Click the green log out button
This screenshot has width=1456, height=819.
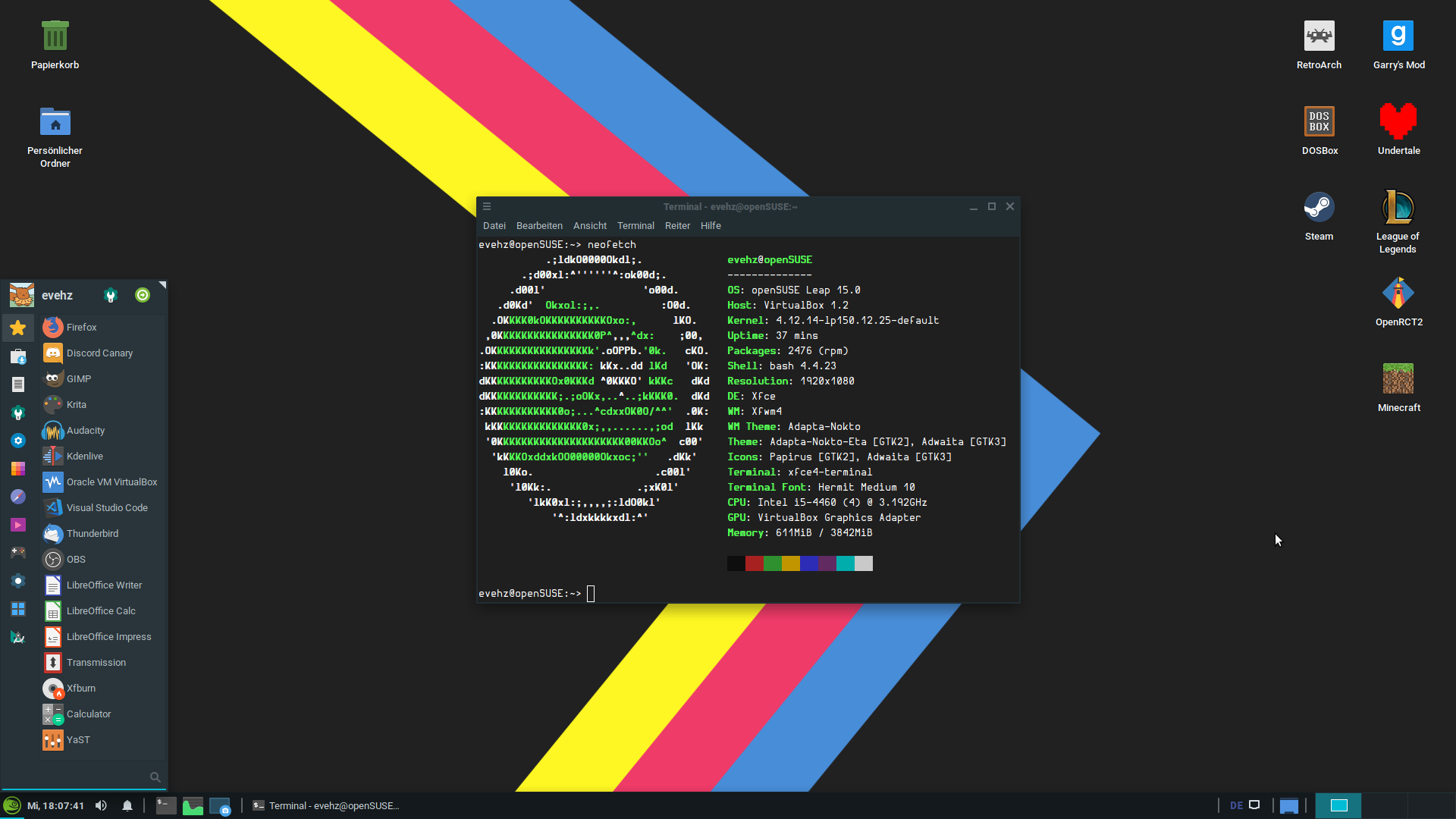pos(143,295)
